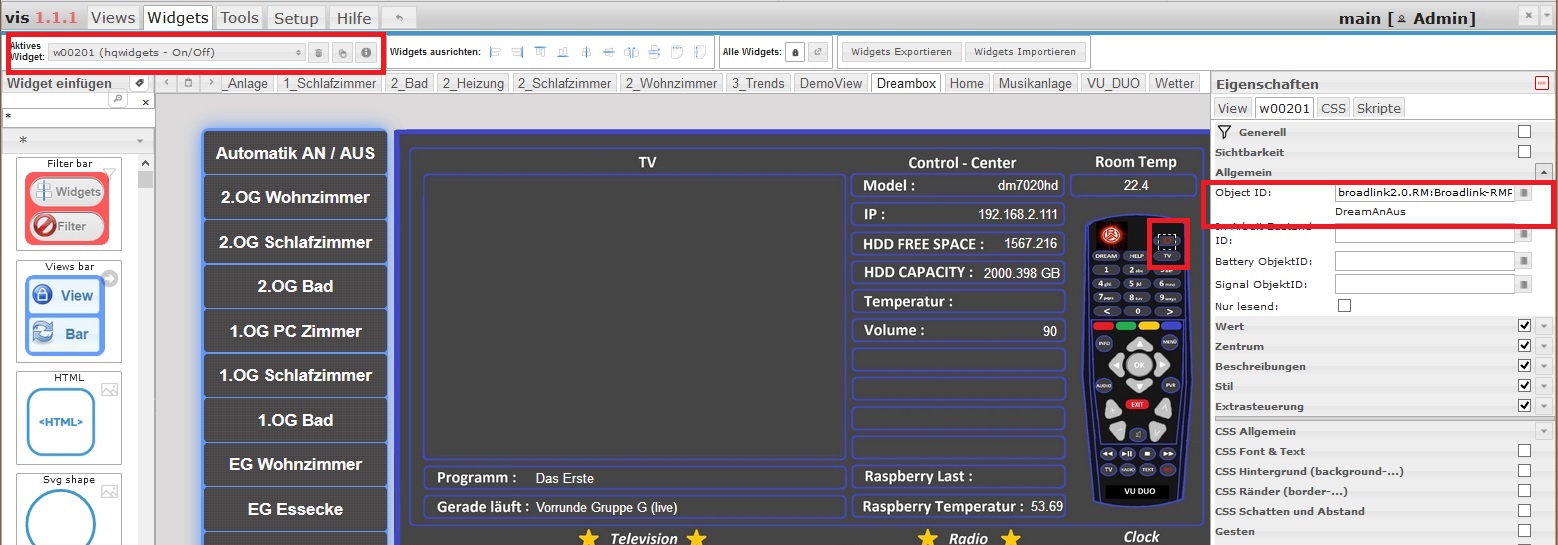
Task: Switch to the 2_Heizung view tab
Action: [474, 83]
